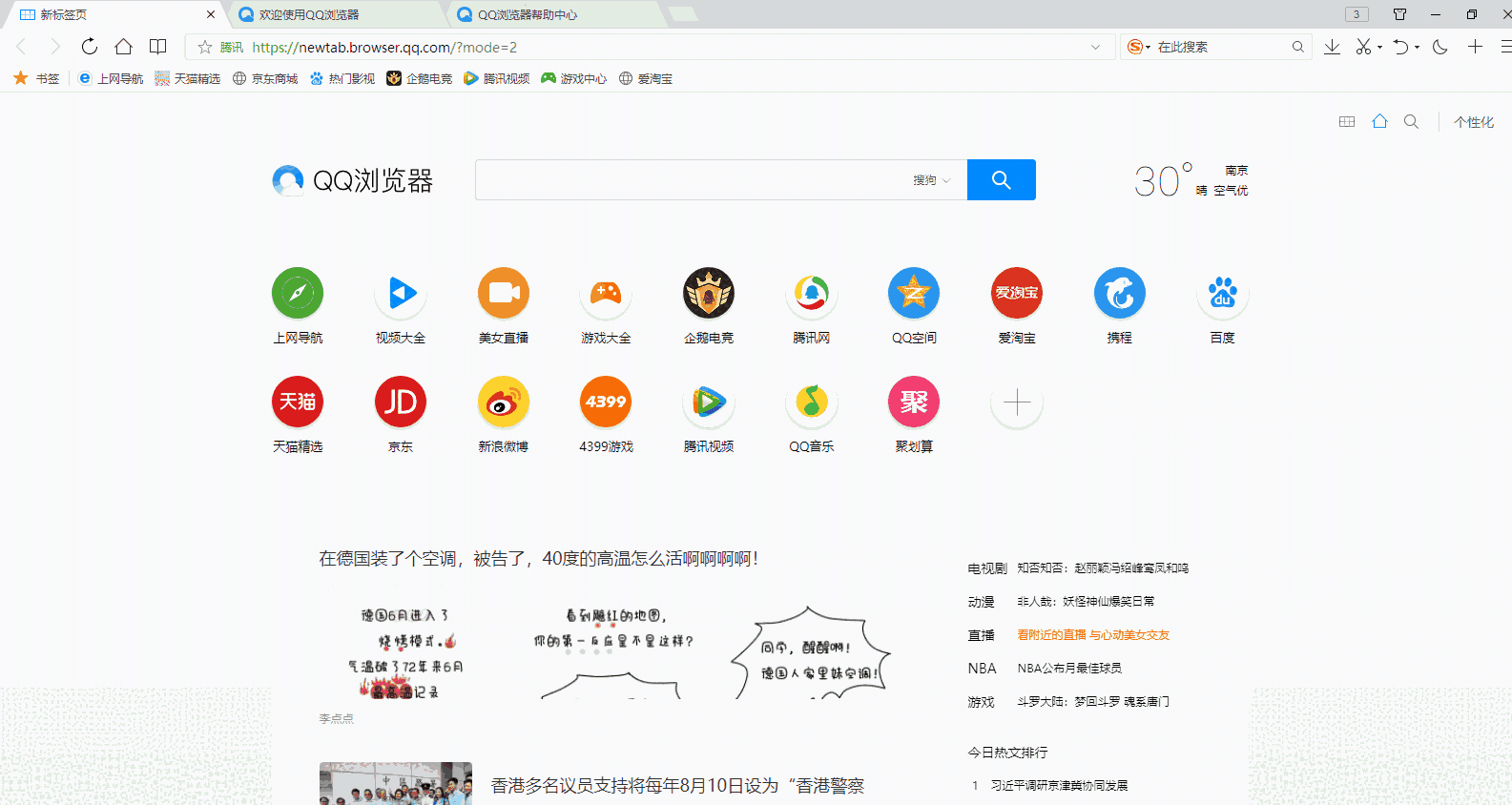The width and height of the screenshot is (1512, 805).
Task: Open the dropdown arrow next to the undo icon
Action: coord(1417,47)
